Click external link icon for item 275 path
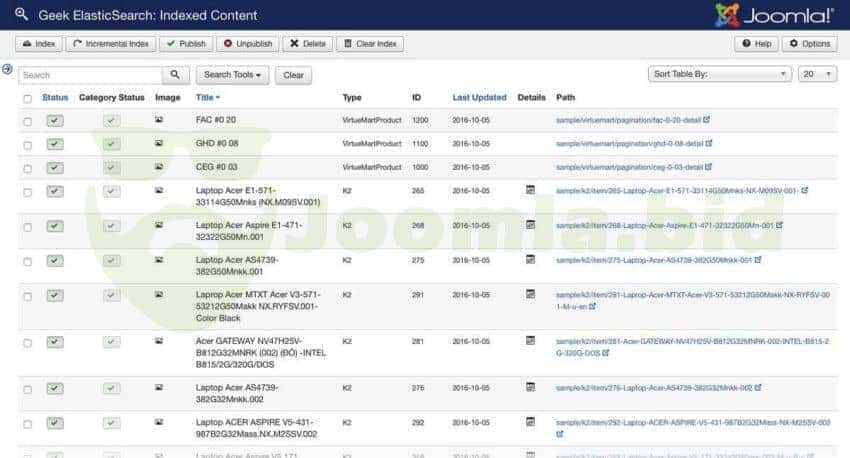Screen dimensions: 850x458 [x=758, y=260]
